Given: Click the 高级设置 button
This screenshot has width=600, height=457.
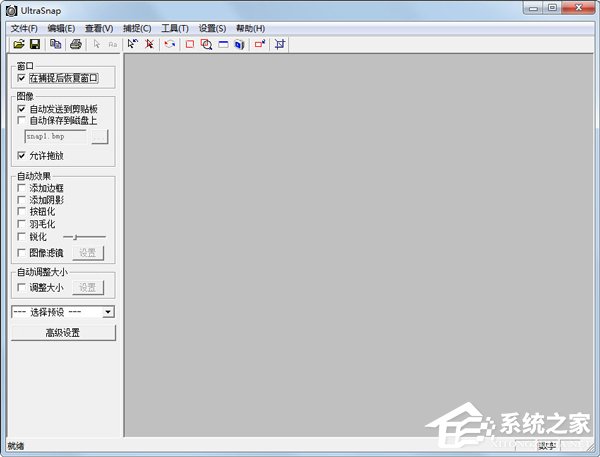Looking at the screenshot, I should tap(63, 333).
